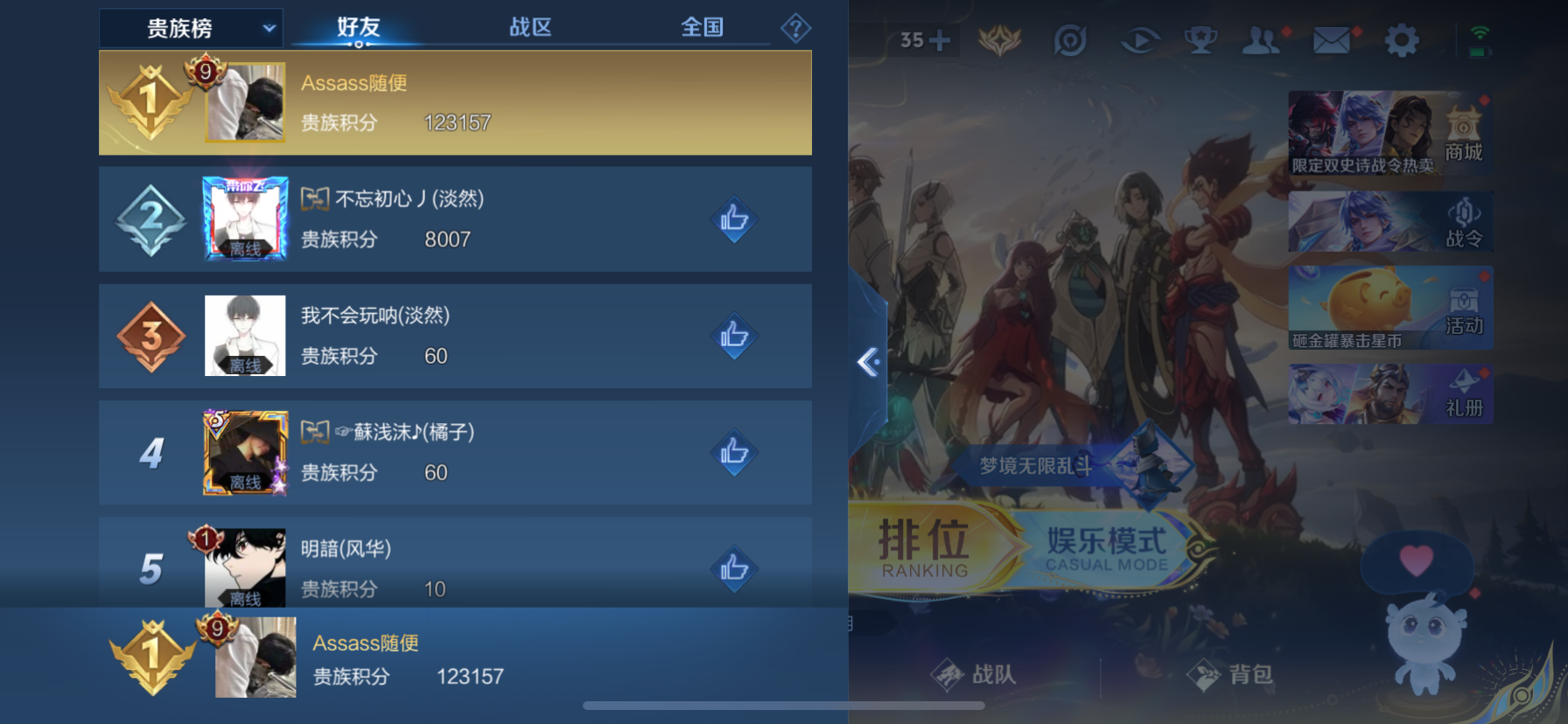
Task: Open 明諳(风华) player avatar
Action: pyautogui.click(x=245, y=567)
